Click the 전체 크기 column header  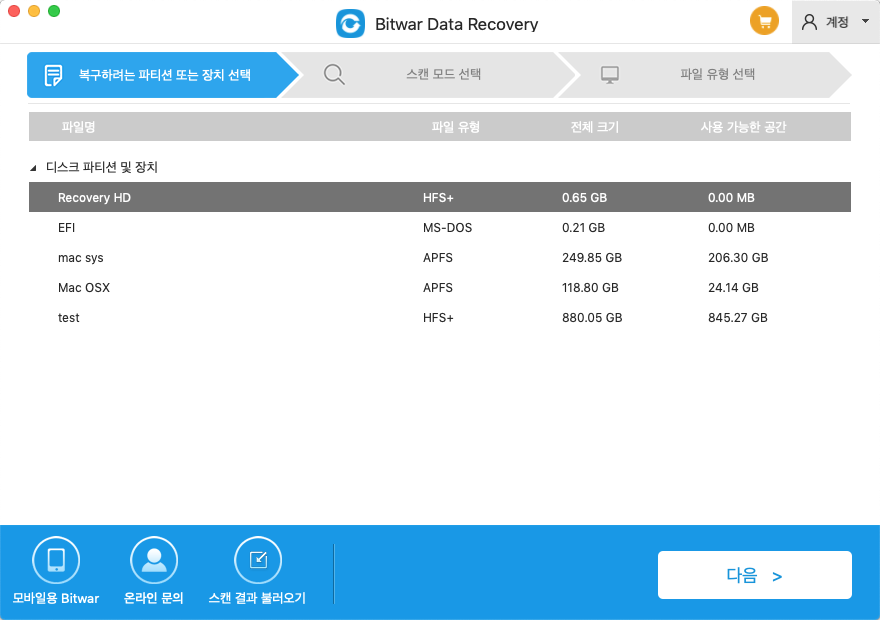[594, 127]
